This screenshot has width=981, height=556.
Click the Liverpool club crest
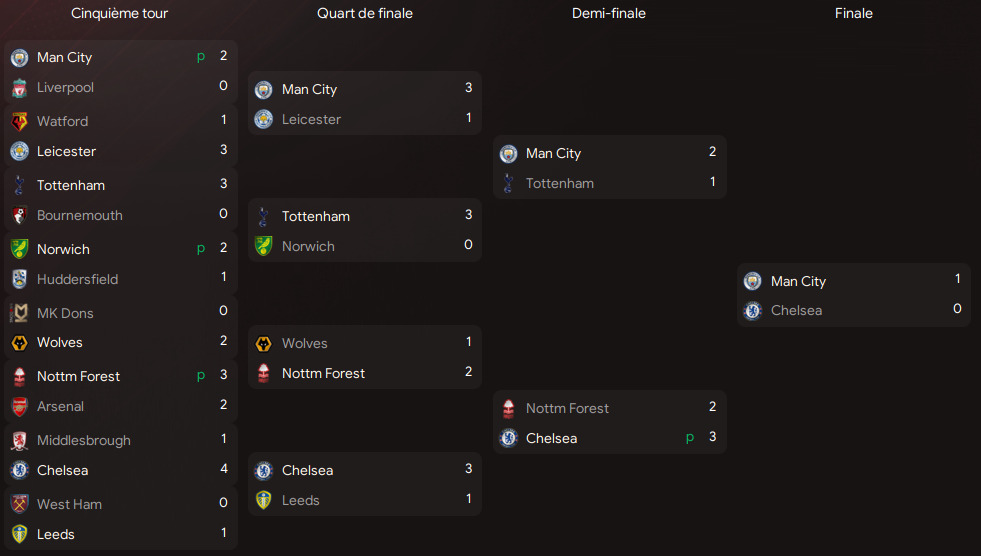(x=19, y=88)
